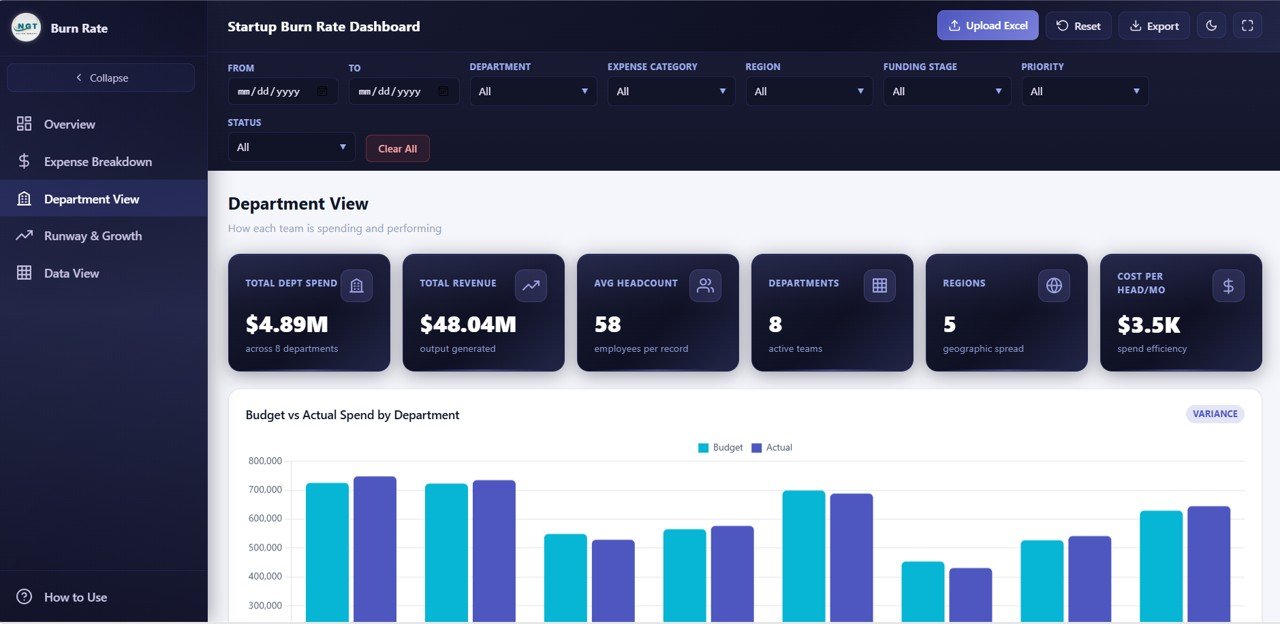Image resolution: width=1280 pixels, height=624 pixels.
Task: Click the Runway & Growth trend icon
Action: coord(25,235)
